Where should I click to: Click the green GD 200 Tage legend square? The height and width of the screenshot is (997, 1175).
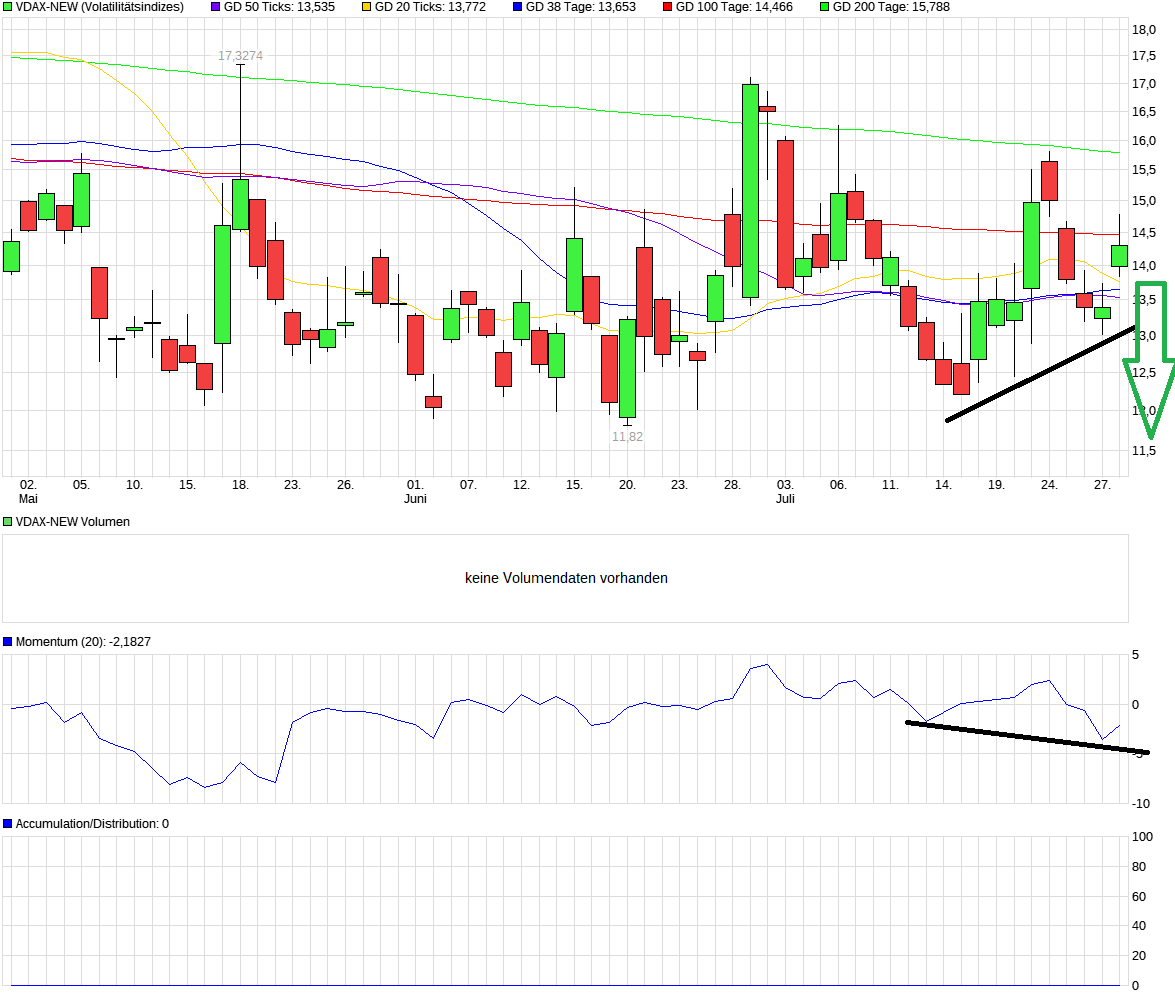[825, 7]
